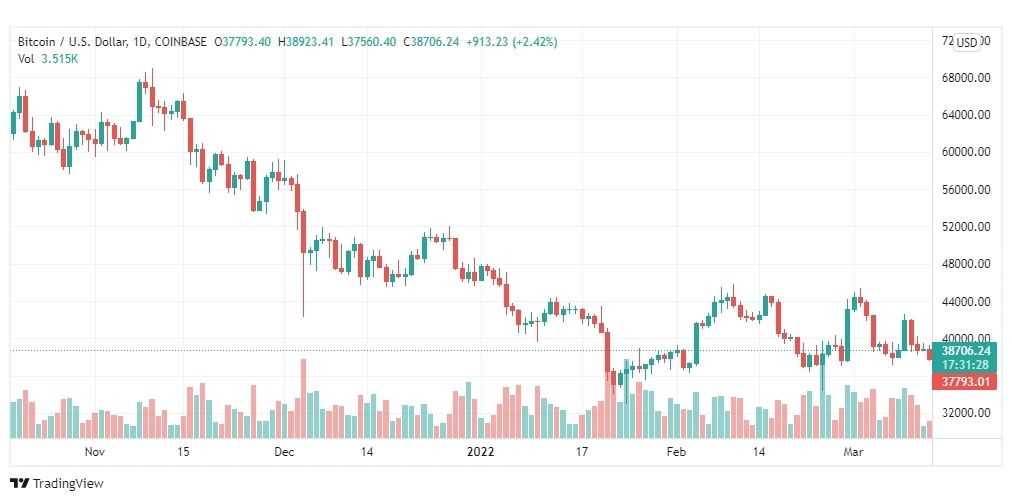Viewport: 1012px width, 501px height.
Task: Click the 32000.00 level on price scale
Action: 965,413
